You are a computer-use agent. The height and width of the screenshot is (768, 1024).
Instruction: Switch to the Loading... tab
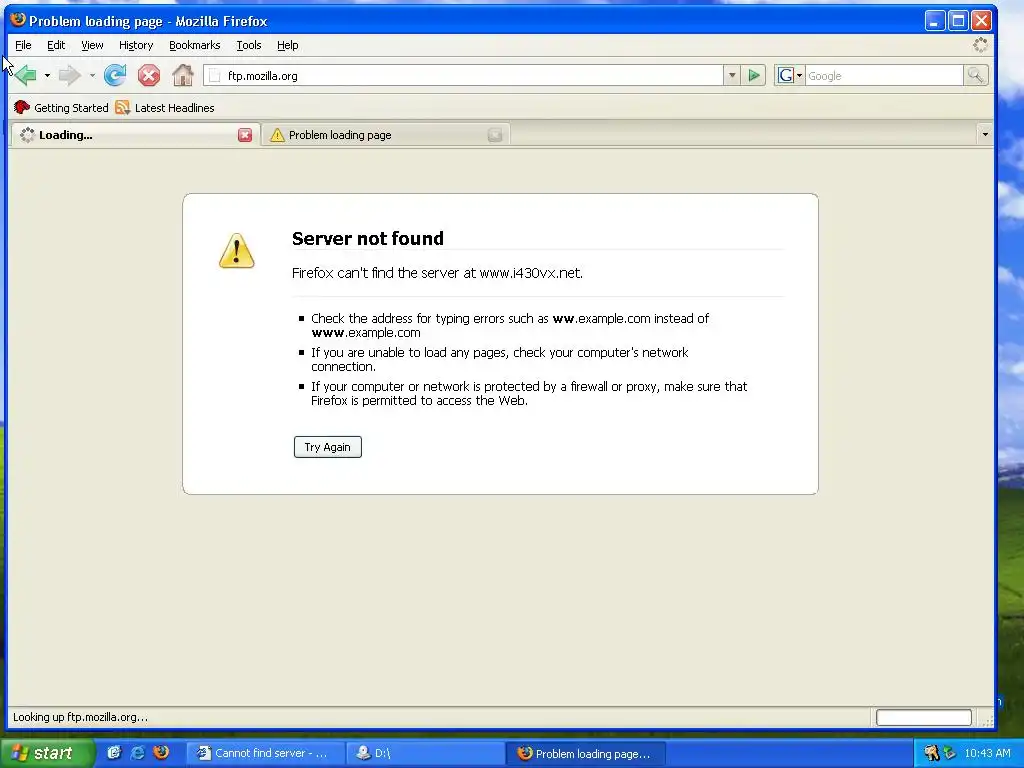pyautogui.click(x=134, y=135)
